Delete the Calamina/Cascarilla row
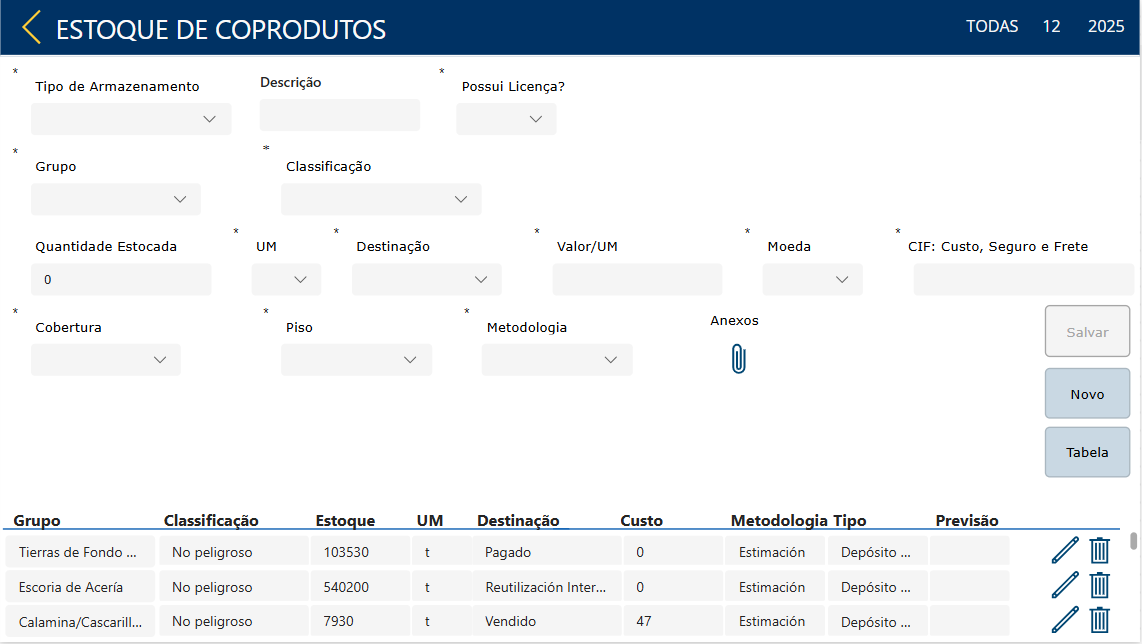 point(1100,620)
